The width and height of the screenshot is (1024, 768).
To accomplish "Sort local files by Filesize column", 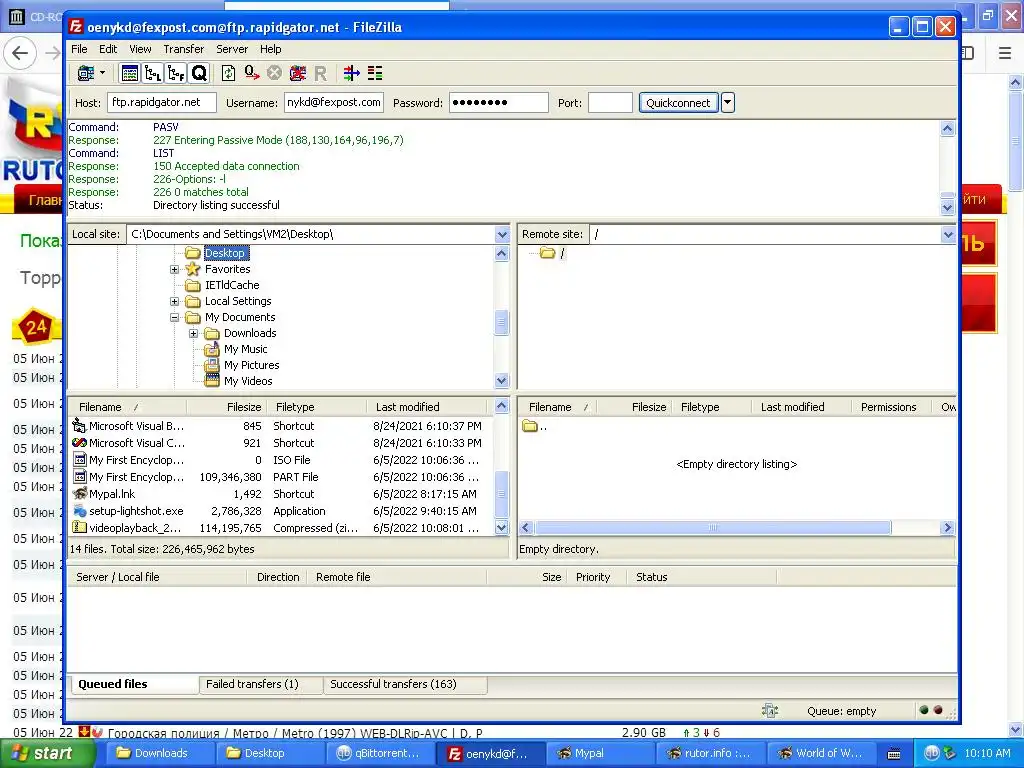I will [x=225, y=407].
